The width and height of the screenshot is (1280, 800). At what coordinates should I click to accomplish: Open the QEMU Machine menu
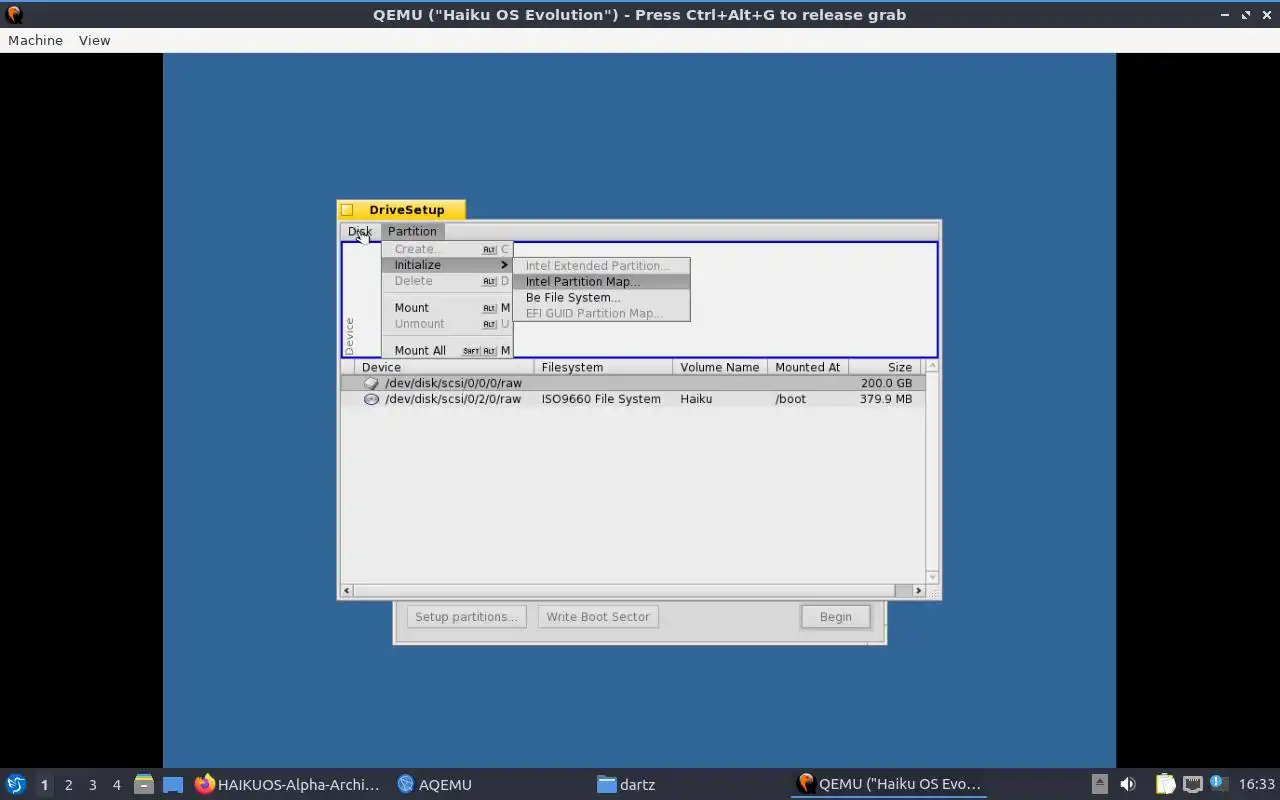[35, 40]
